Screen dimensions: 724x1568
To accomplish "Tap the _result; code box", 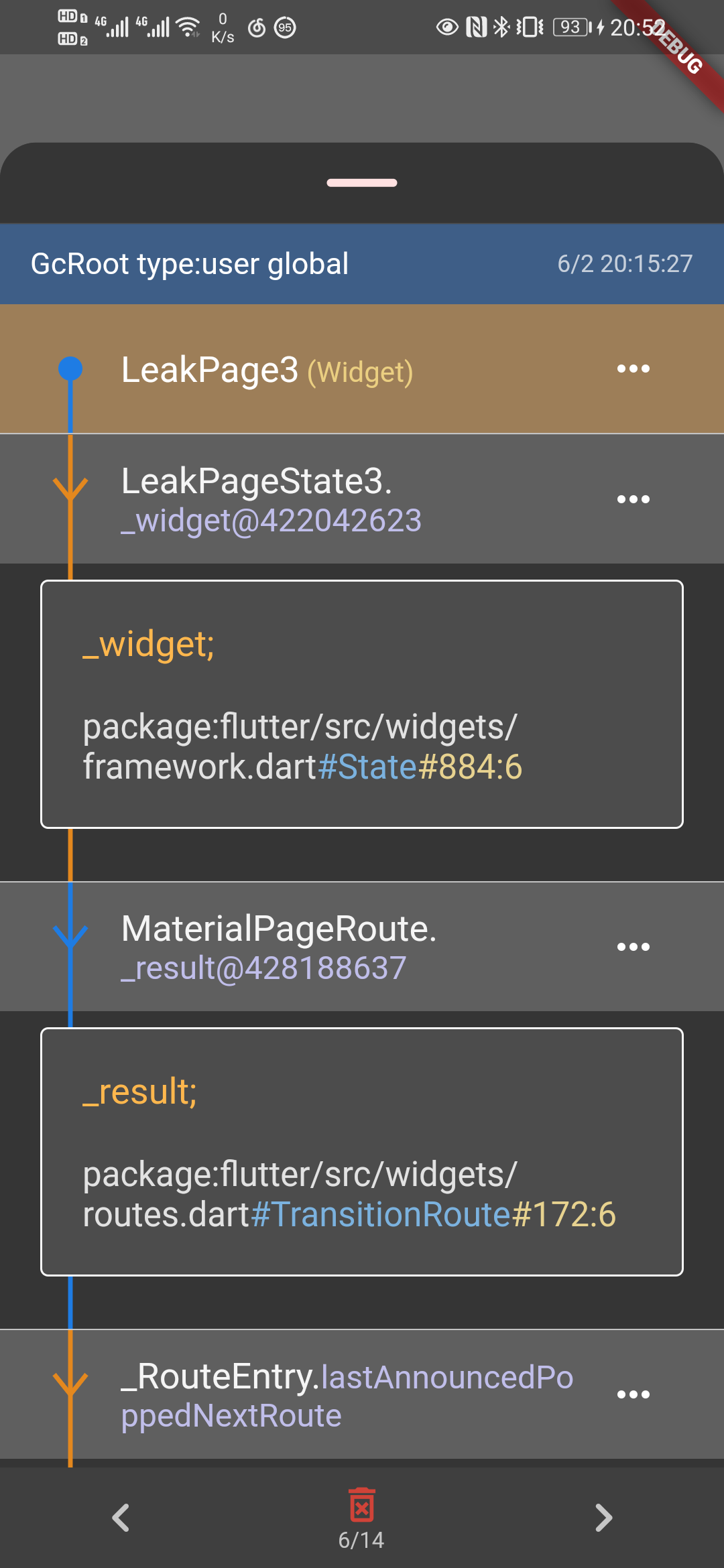I will [x=362, y=1152].
